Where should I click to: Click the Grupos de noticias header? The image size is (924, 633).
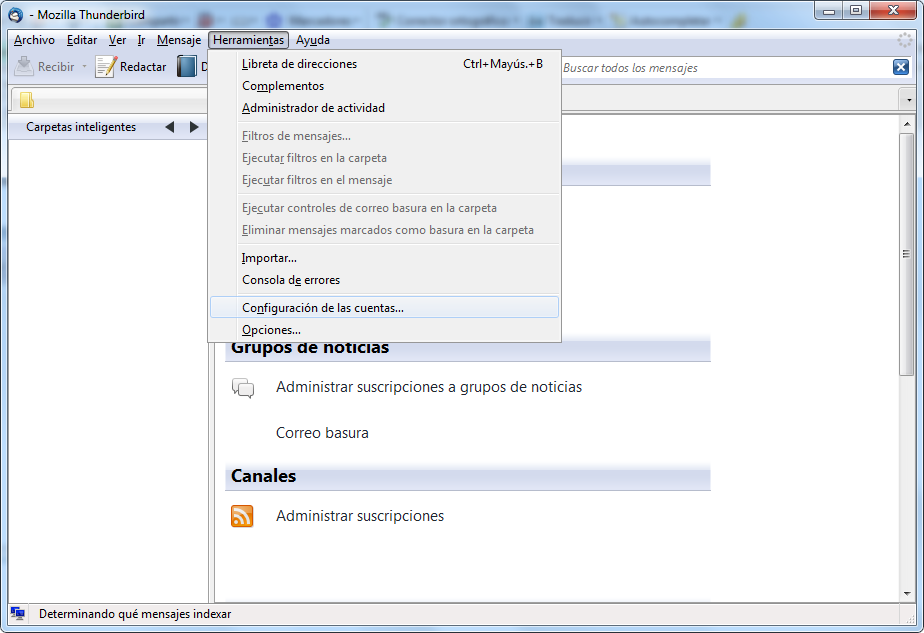coord(467,350)
